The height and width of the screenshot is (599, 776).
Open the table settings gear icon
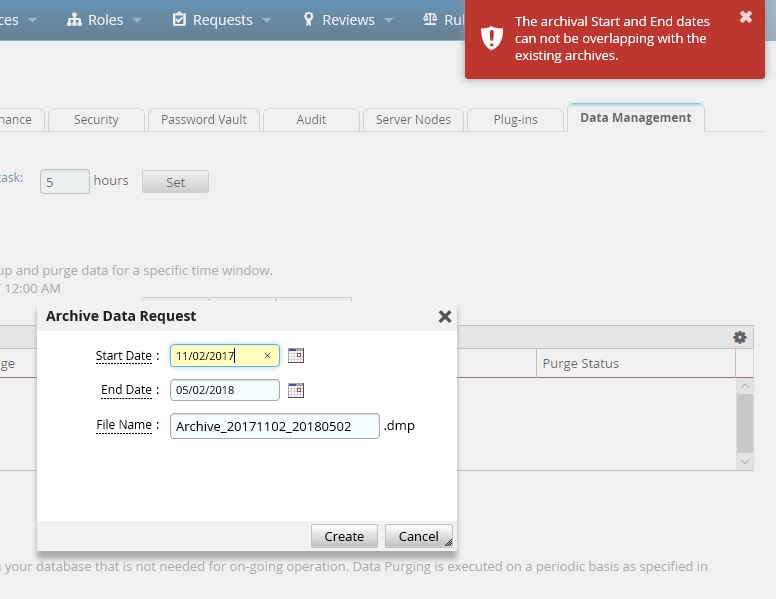[740, 338]
